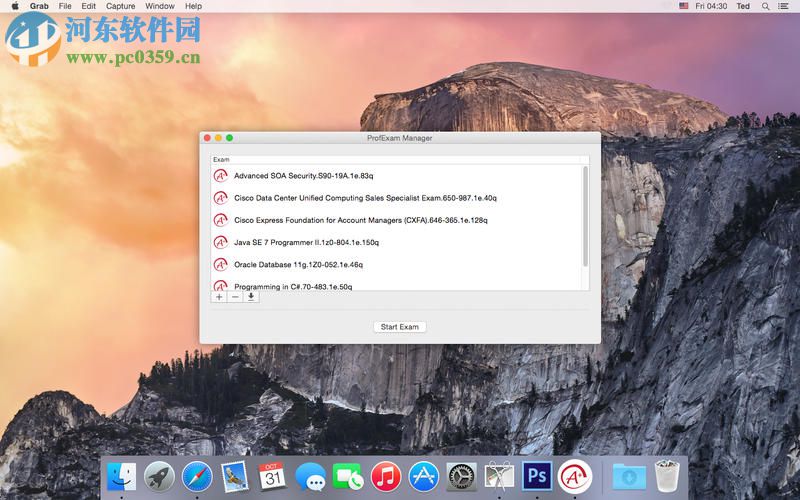The image size is (800, 500).
Task: Click the icon beside Oracle Database 11g exam
Action: tap(220, 264)
